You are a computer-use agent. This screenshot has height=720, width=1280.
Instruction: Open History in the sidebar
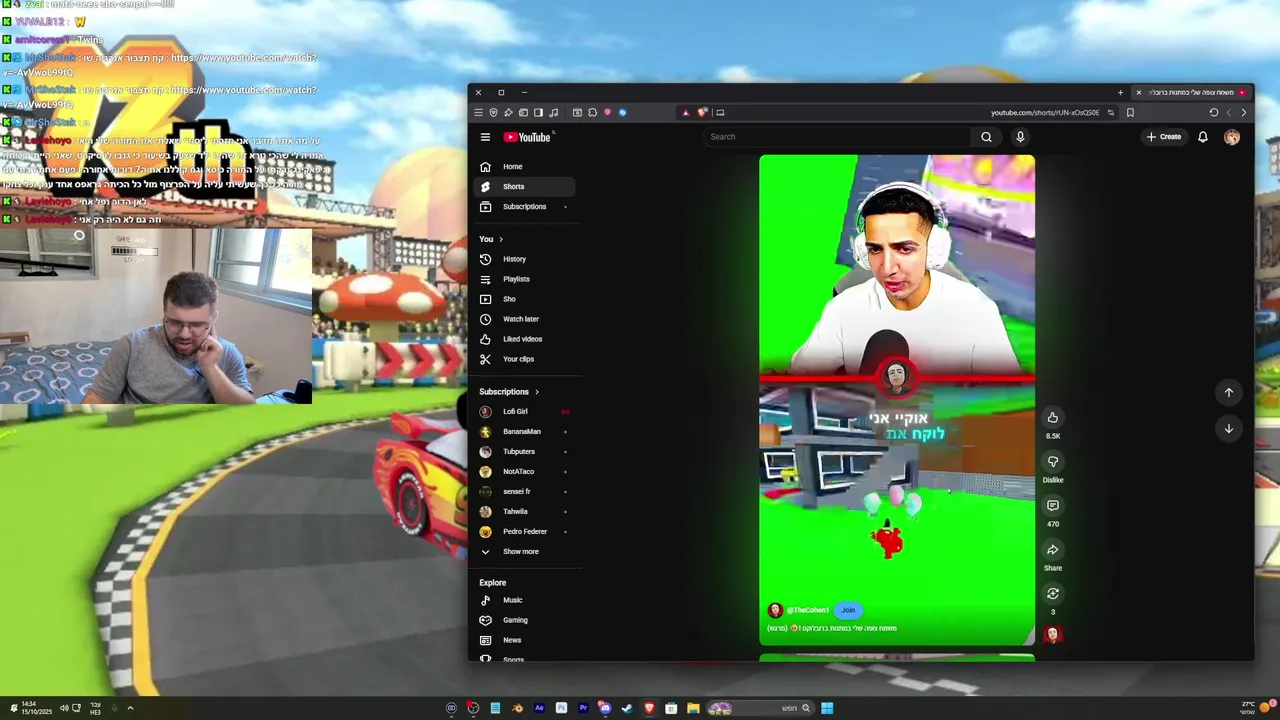click(x=525, y=259)
